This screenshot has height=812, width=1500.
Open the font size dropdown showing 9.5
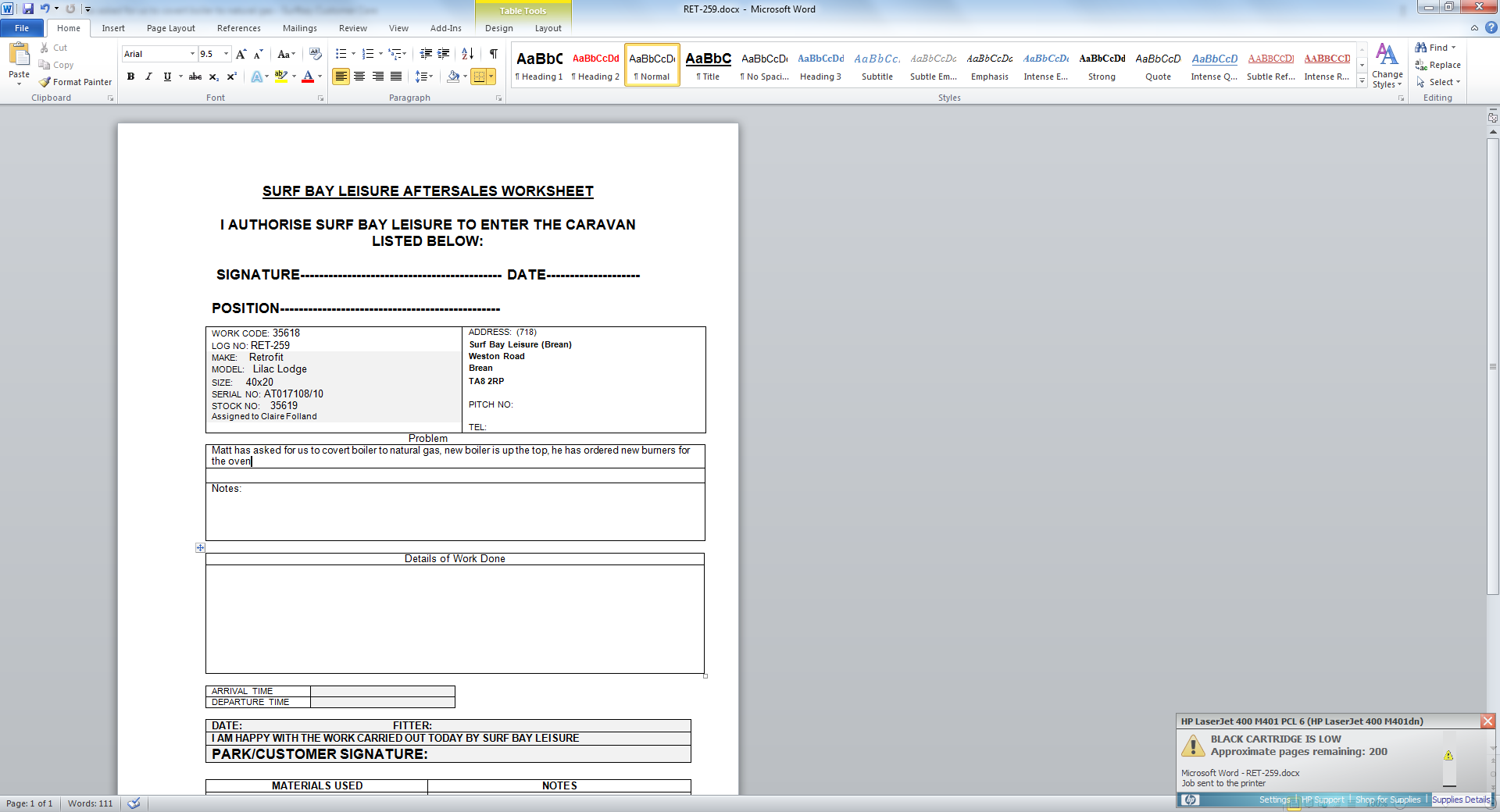[x=227, y=54]
